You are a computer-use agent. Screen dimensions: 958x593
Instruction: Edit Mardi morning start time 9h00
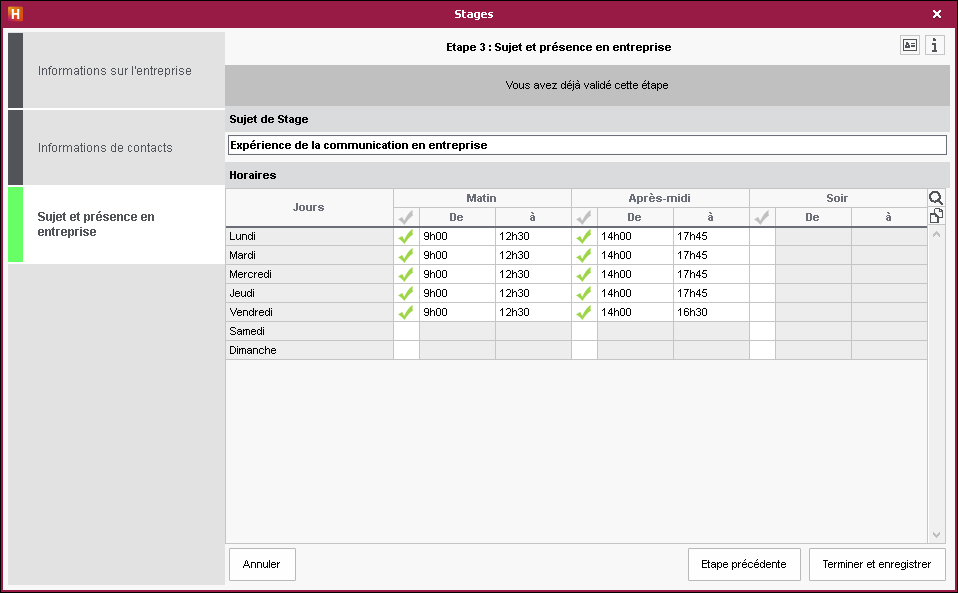(457, 255)
